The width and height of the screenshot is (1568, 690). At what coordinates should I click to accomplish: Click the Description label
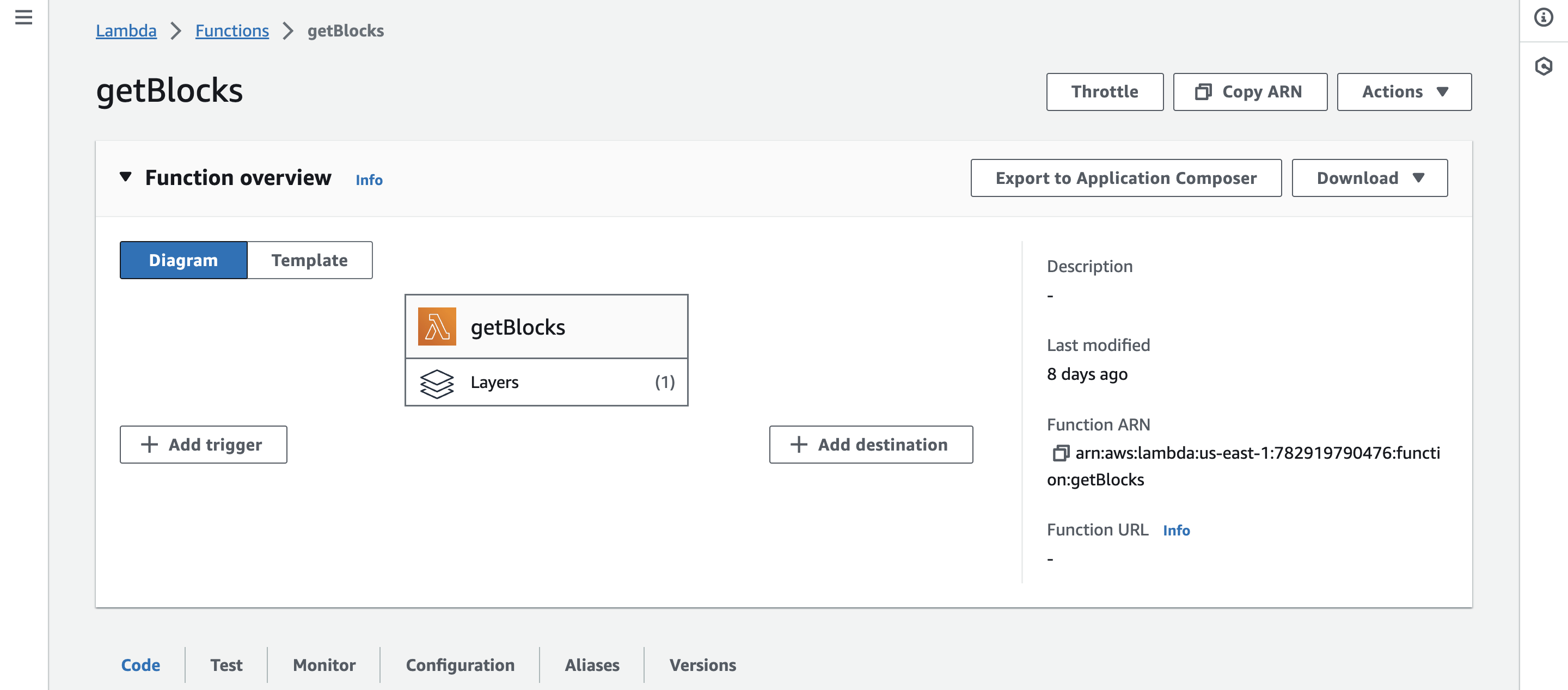[x=1089, y=267]
